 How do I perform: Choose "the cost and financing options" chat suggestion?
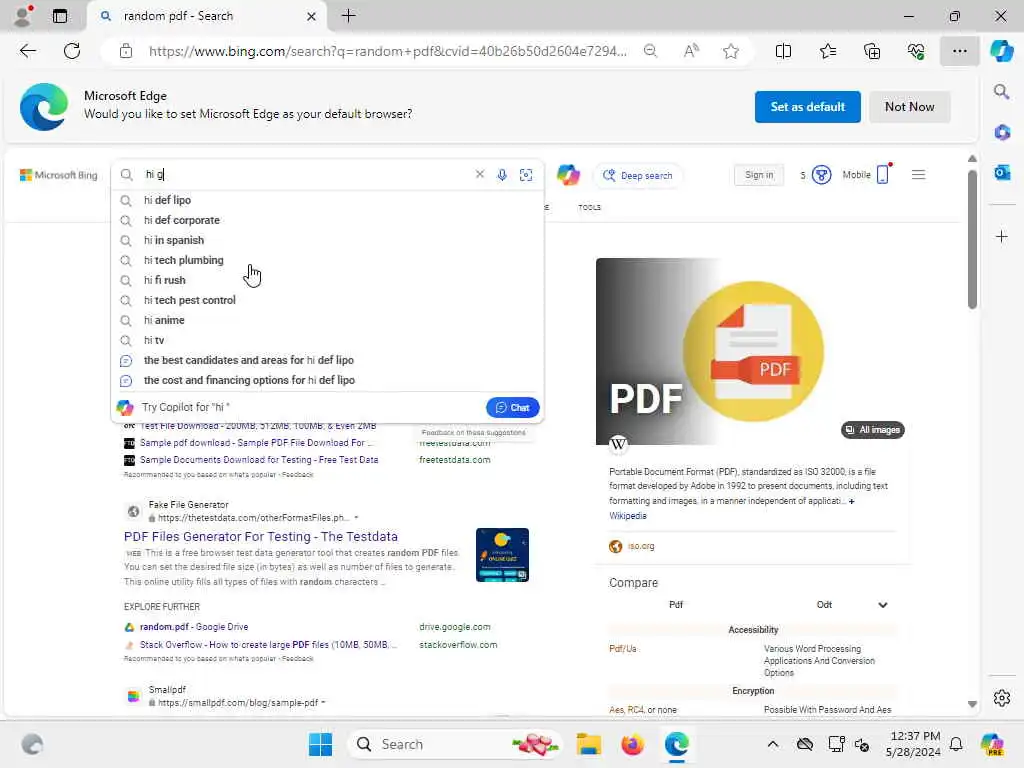click(328, 380)
